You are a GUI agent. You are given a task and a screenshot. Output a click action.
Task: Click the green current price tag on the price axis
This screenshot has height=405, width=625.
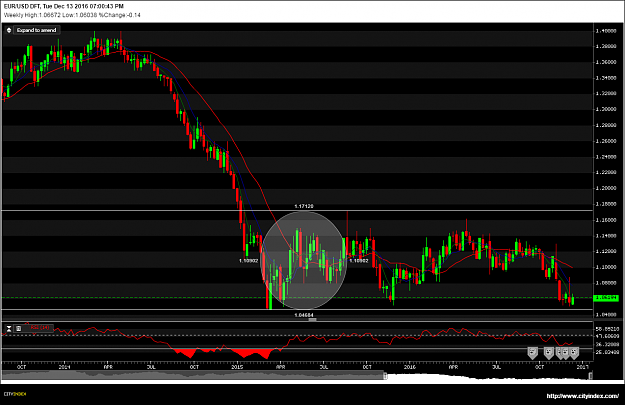[x=606, y=298]
